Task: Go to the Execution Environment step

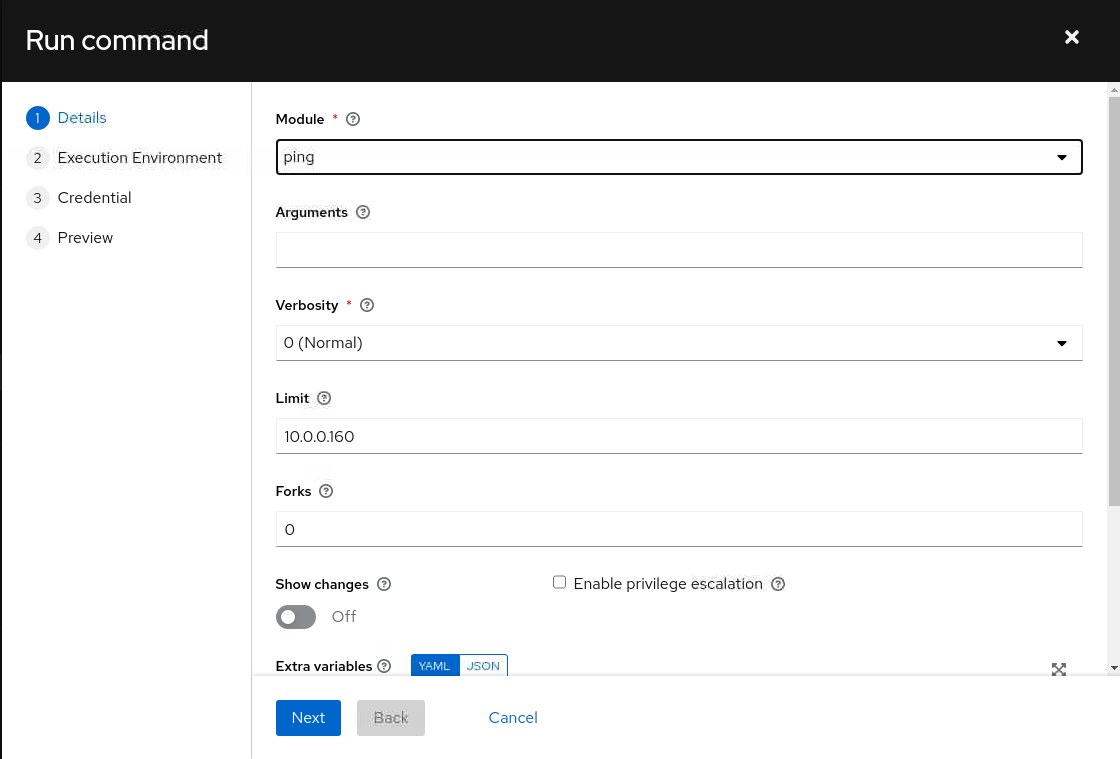Action: [139, 158]
